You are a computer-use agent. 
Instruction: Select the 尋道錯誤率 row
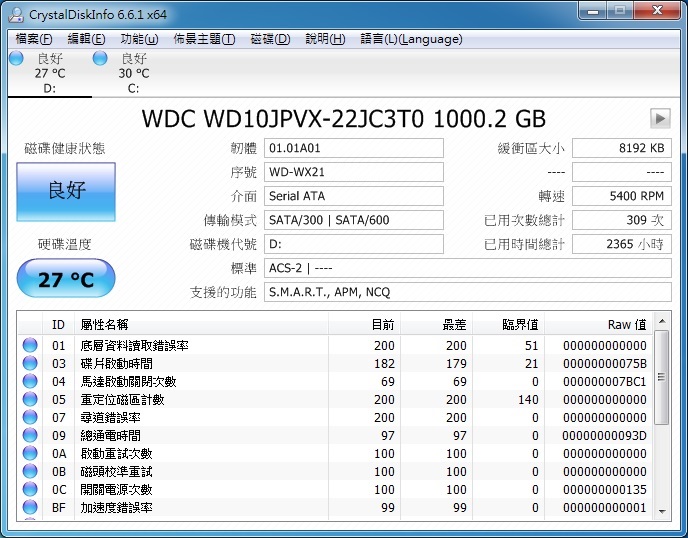(336, 417)
